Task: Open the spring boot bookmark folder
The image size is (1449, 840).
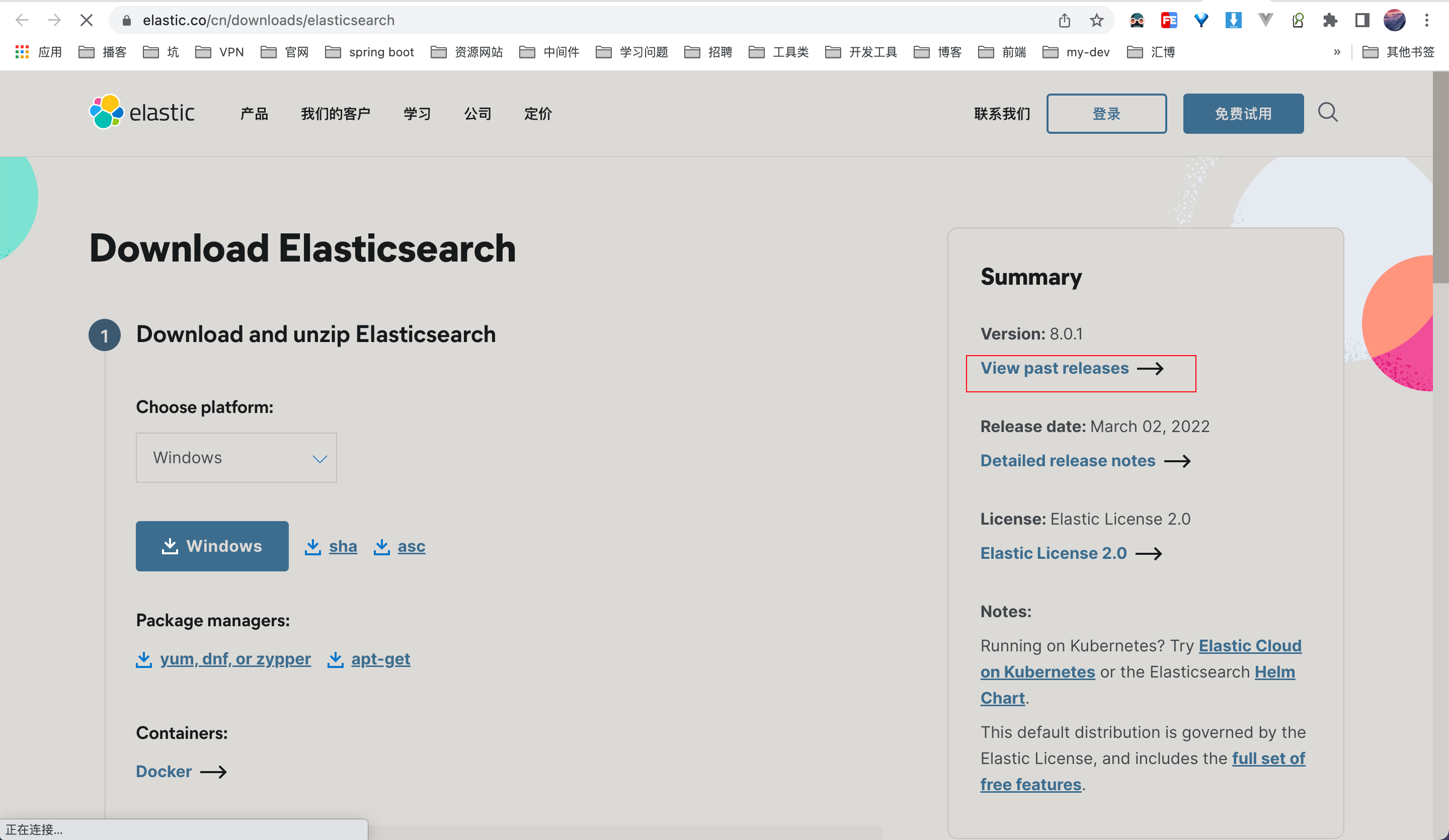Action: (x=369, y=52)
